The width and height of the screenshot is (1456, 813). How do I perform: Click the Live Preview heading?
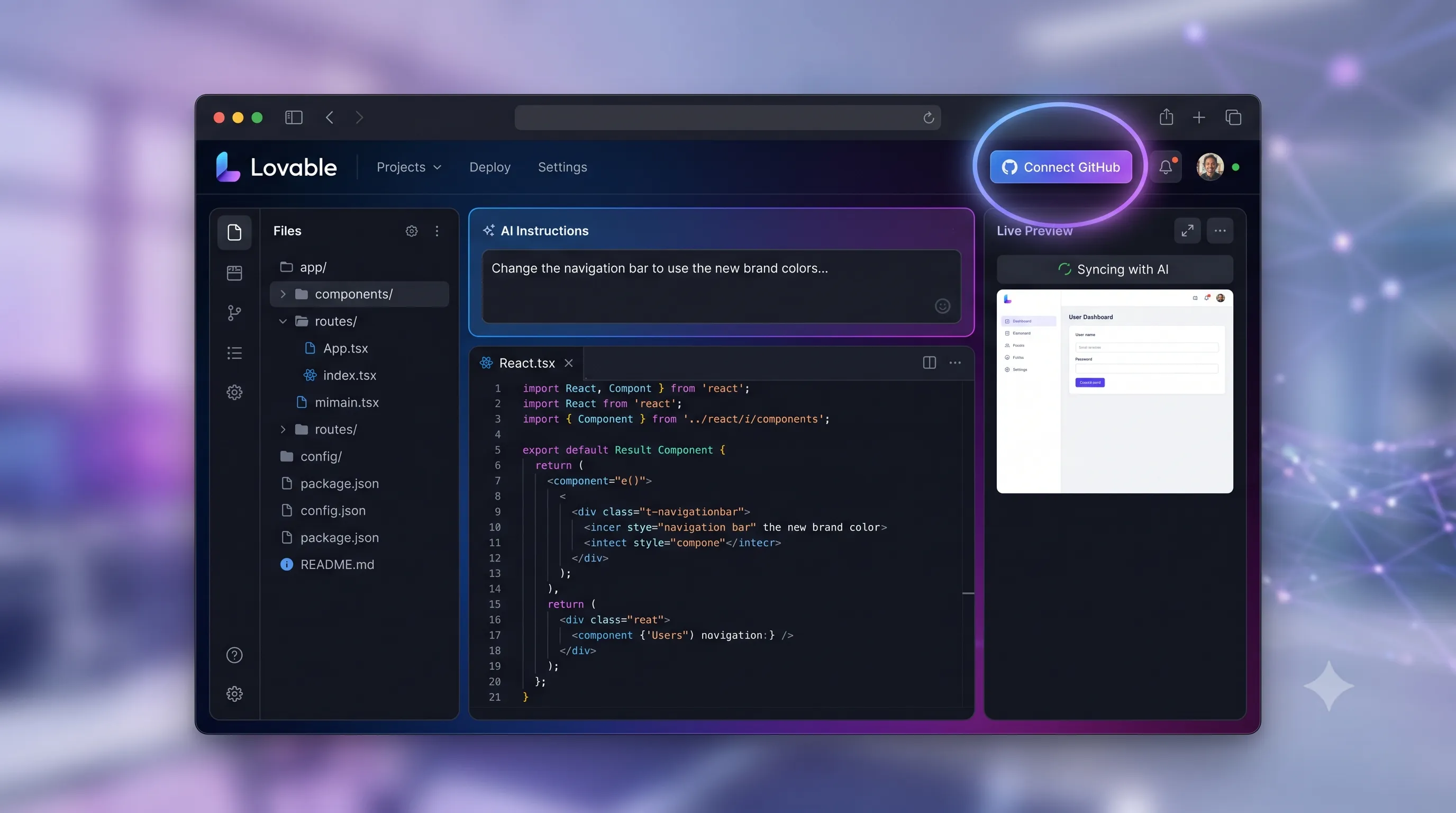click(x=1034, y=231)
